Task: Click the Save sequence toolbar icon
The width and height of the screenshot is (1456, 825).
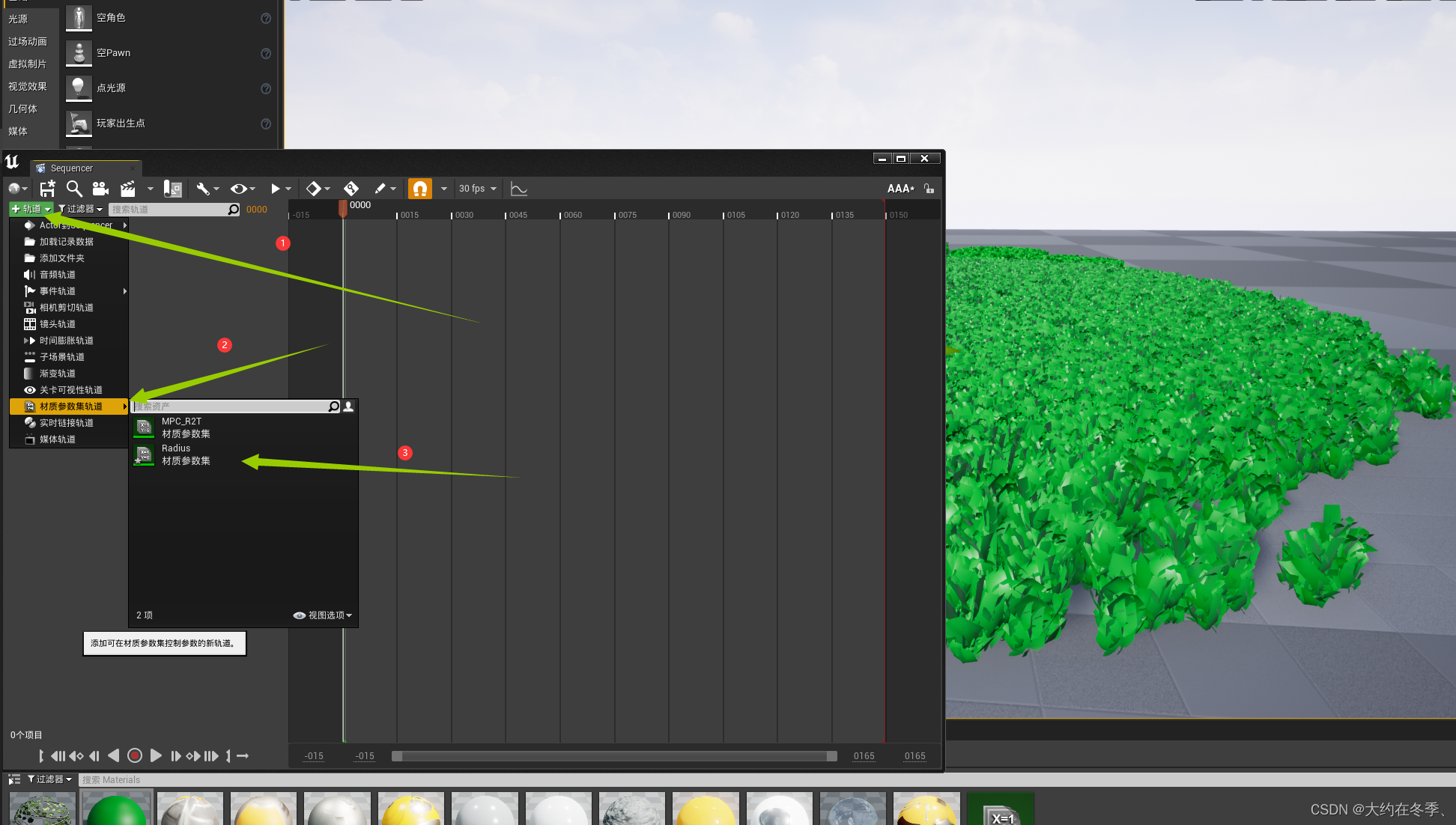Action: tap(47, 189)
